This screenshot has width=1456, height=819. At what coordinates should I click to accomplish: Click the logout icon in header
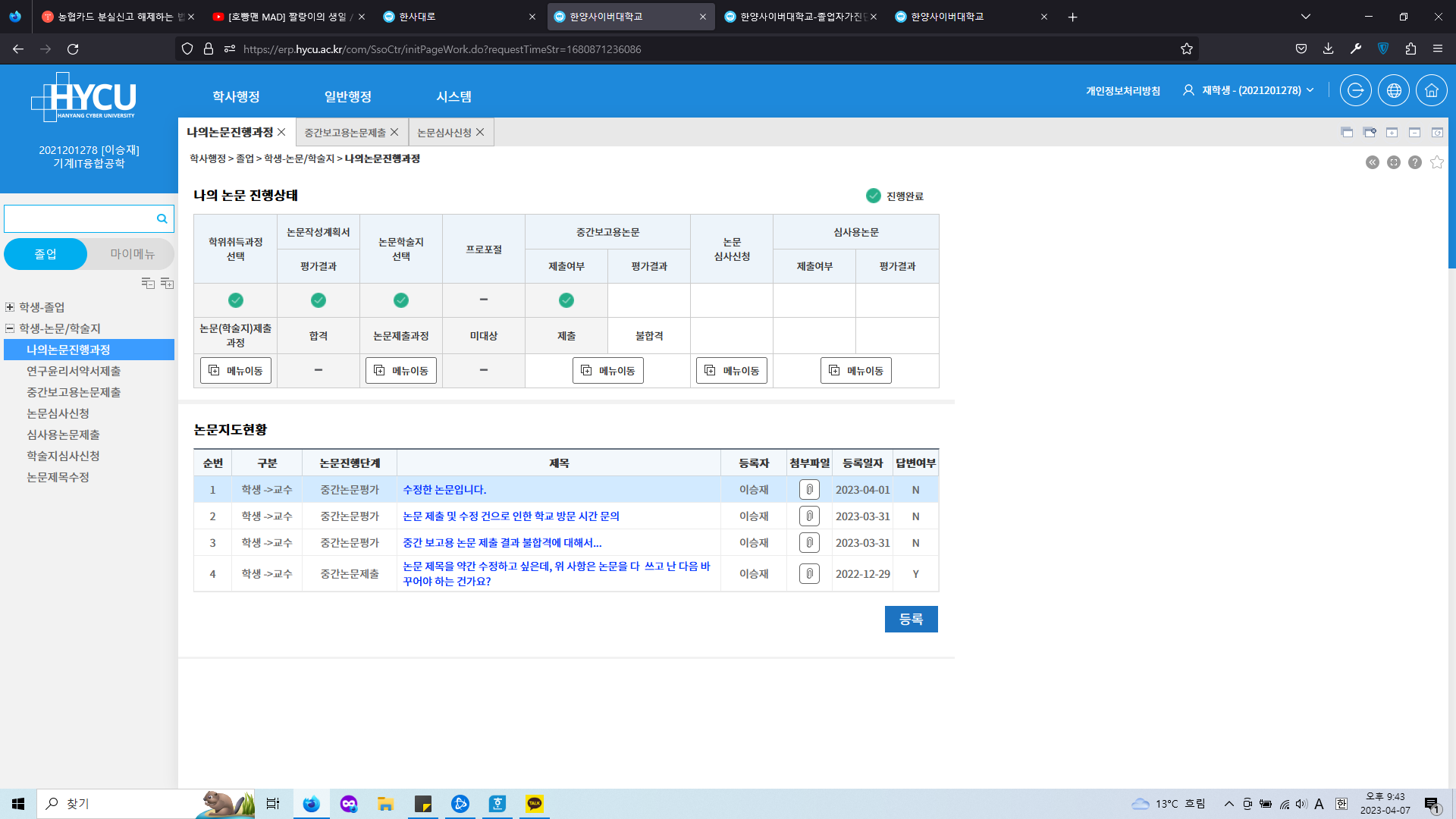pos(1355,90)
